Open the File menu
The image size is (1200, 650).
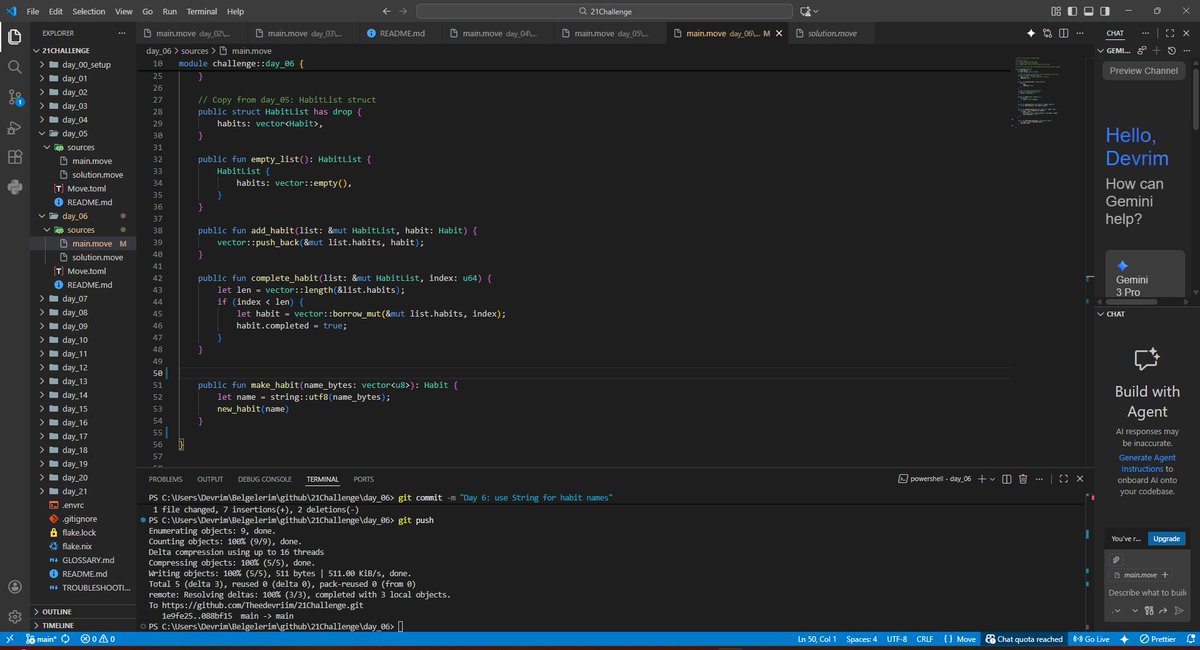click(x=33, y=11)
